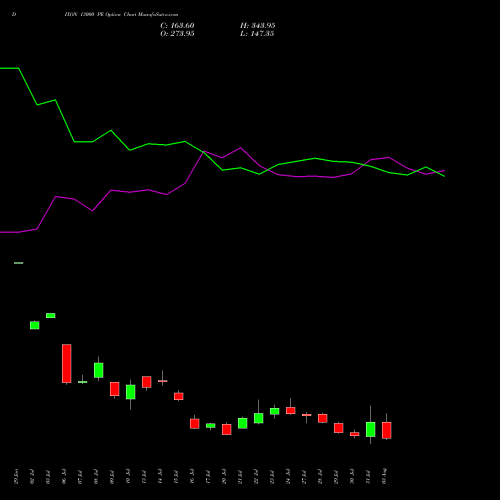Select the red candle for 09 Jul
The width and height of the screenshot is (500, 500).
[x=115, y=389]
